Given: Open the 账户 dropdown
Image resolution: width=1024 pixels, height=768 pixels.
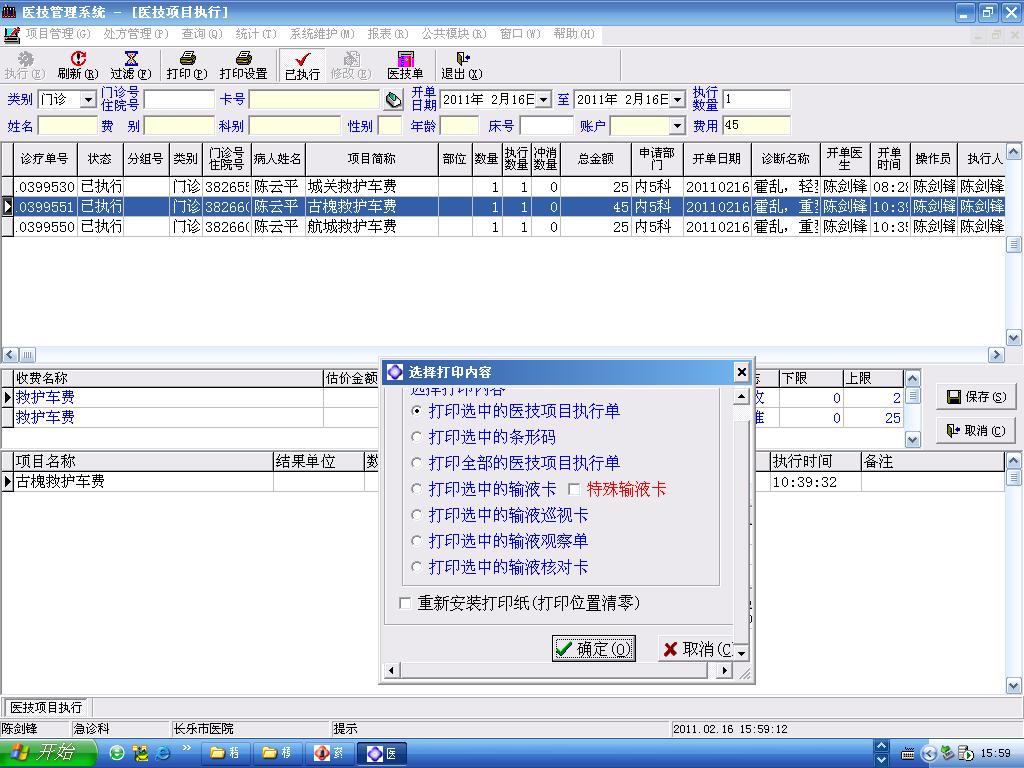Looking at the screenshot, I should pos(677,125).
